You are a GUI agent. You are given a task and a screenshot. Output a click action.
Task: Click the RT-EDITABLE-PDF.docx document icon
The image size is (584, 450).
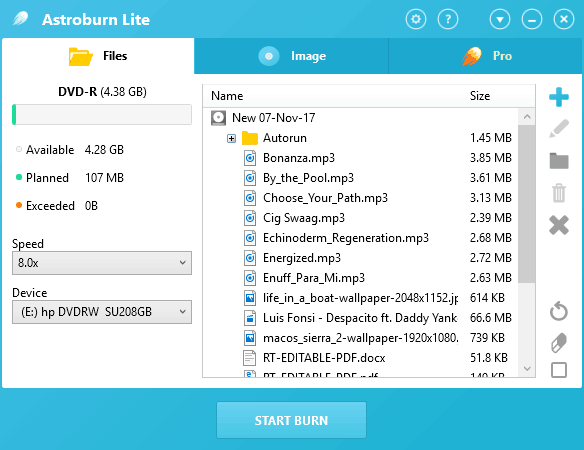pyautogui.click(x=249, y=358)
